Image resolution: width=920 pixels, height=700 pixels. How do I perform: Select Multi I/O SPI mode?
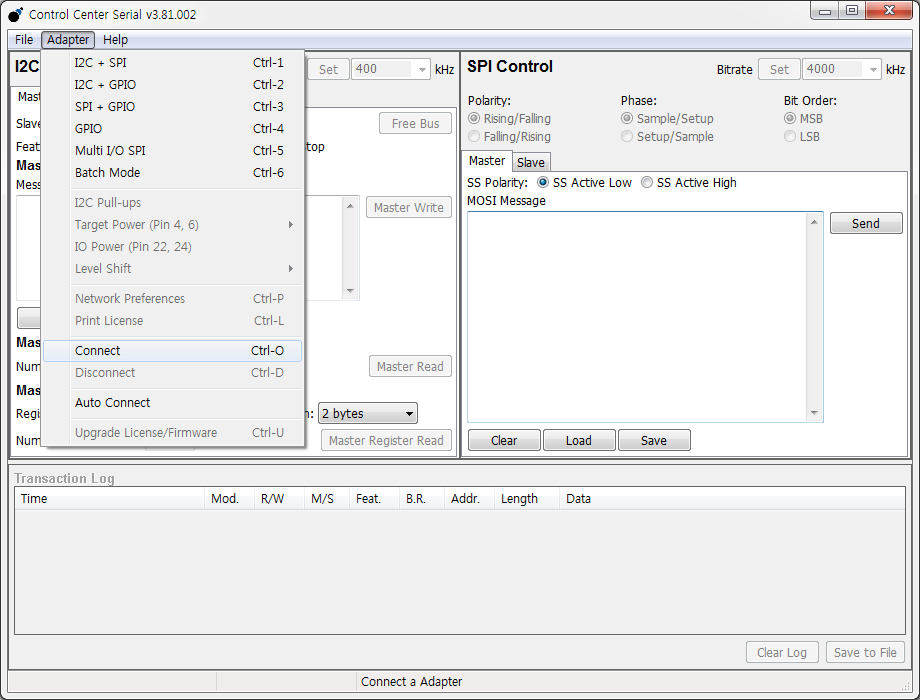pyautogui.click(x=172, y=151)
